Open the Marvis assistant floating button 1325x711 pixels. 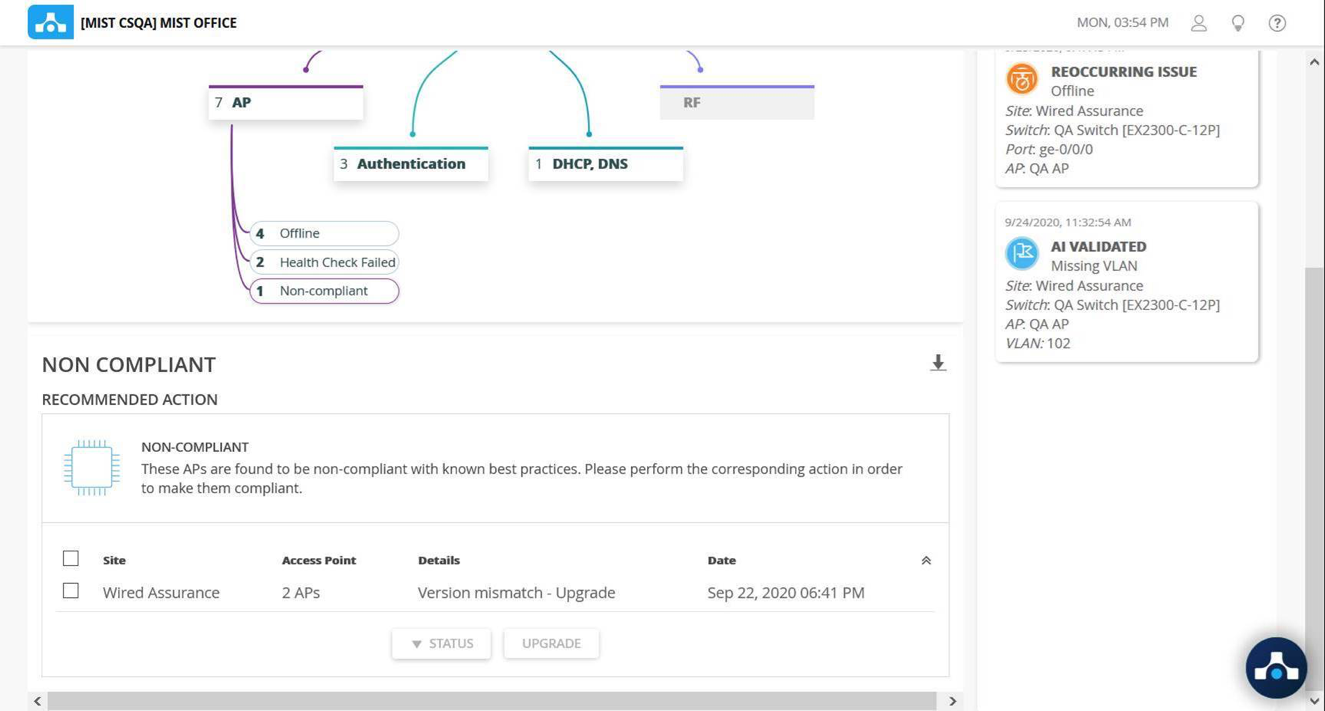tap(1275, 667)
